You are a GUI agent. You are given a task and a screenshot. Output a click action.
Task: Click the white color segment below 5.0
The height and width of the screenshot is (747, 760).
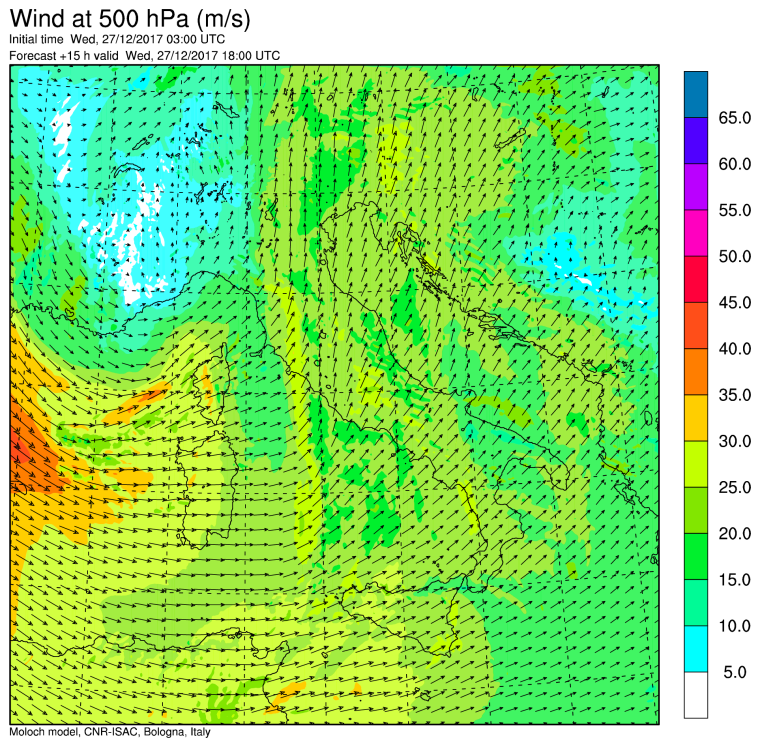click(696, 695)
